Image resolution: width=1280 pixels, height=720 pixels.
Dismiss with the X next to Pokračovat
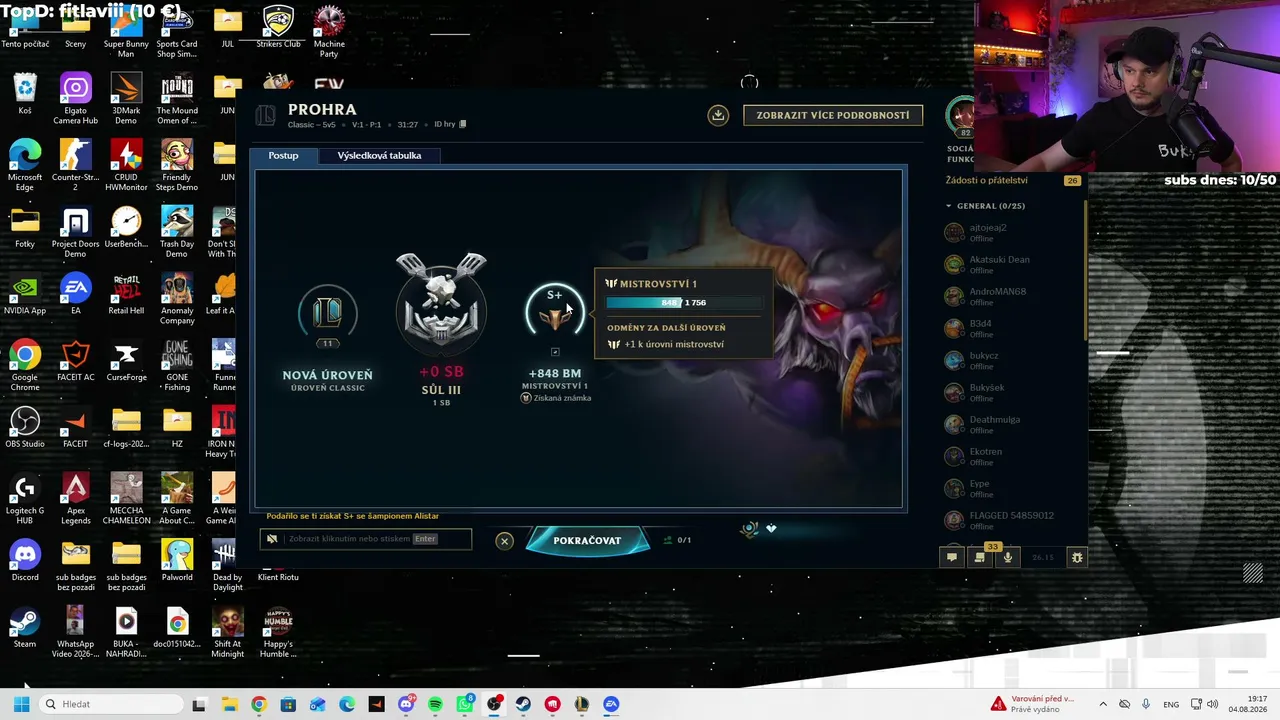[x=504, y=541]
